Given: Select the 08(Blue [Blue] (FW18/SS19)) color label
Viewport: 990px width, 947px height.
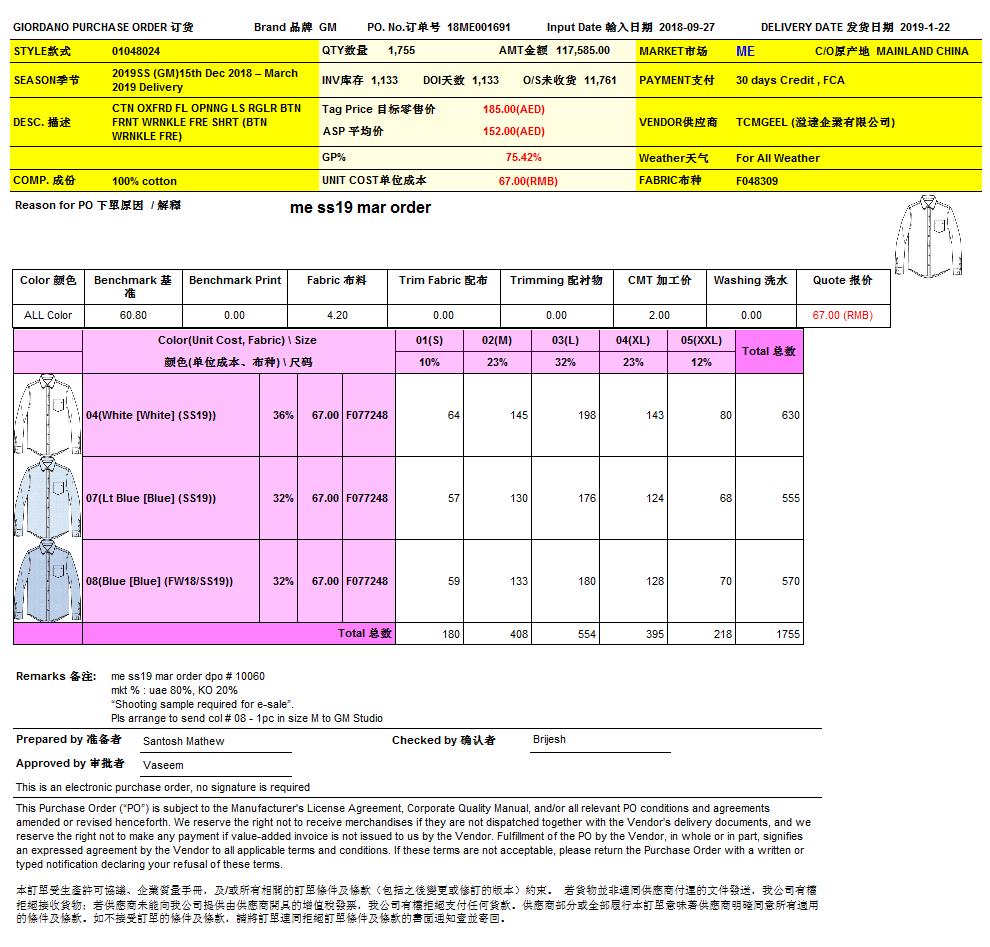Looking at the screenshot, I should click(x=159, y=581).
